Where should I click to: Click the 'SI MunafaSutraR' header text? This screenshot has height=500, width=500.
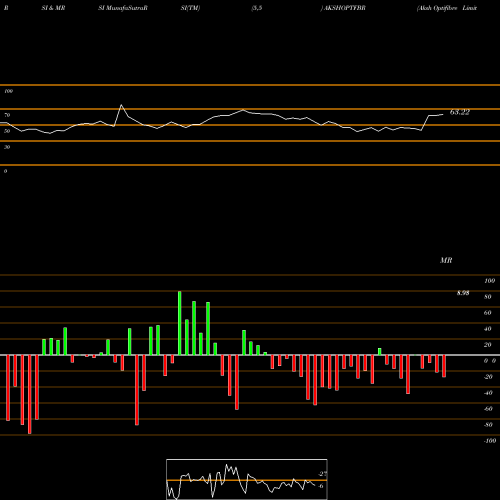(123, 8)
